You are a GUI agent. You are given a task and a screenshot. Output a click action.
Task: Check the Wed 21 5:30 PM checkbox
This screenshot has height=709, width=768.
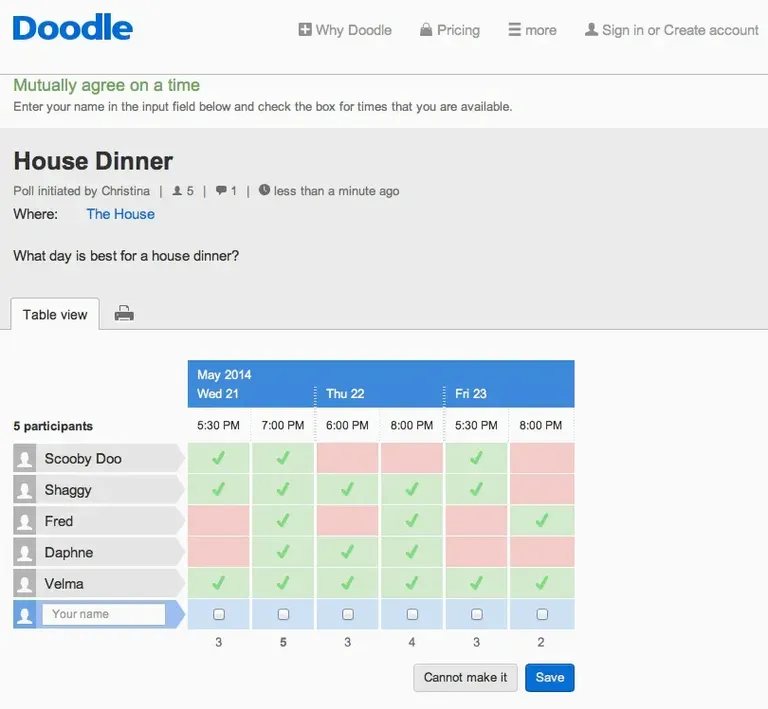219,614
